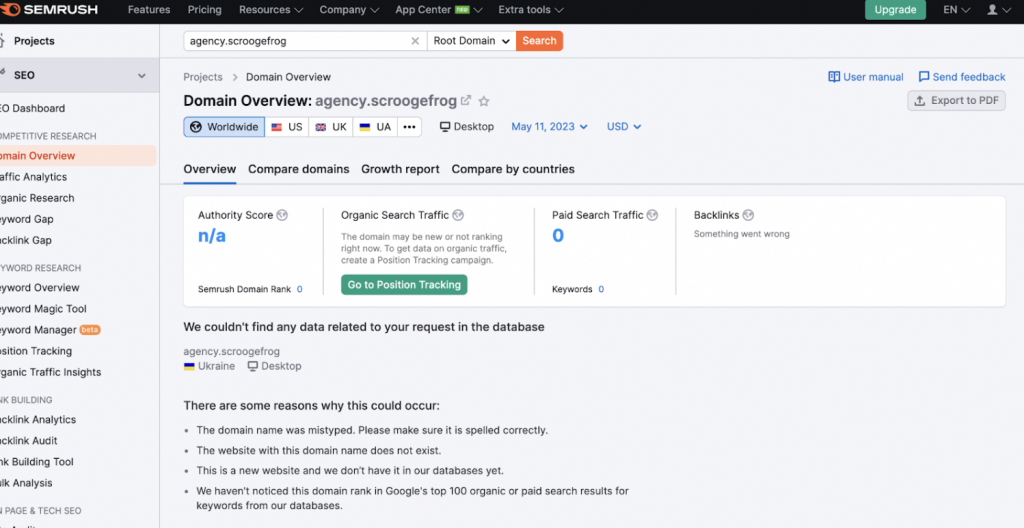Click the Desktop device selector
Image resolution: width=1024 pixels, height=528 pixels.
467,127
